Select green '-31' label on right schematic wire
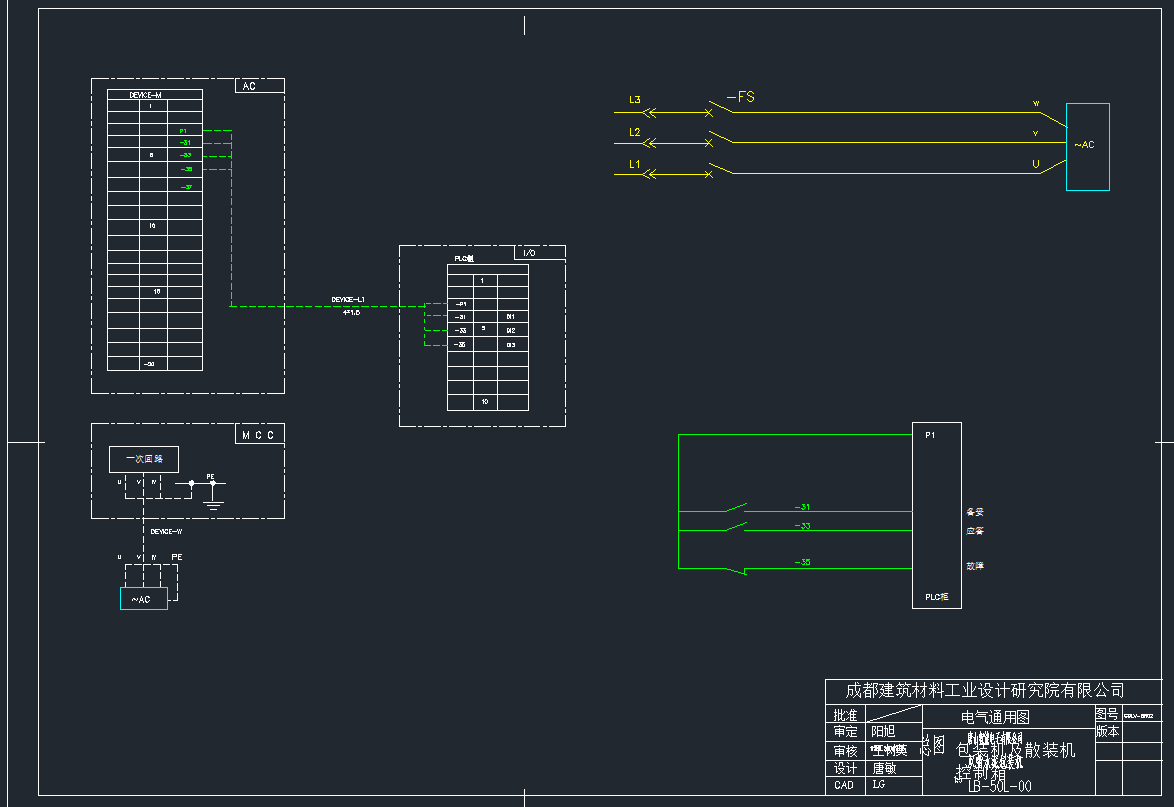This screenshot has width=1174, height=807. 802,507
